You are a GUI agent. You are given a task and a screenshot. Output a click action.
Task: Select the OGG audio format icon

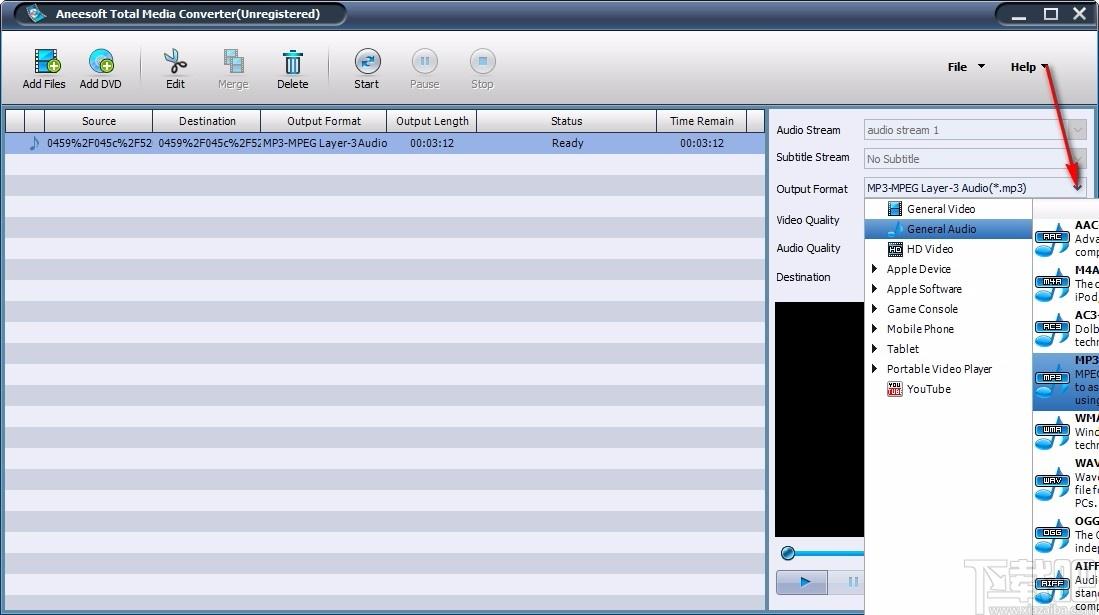pos(1052,534)
